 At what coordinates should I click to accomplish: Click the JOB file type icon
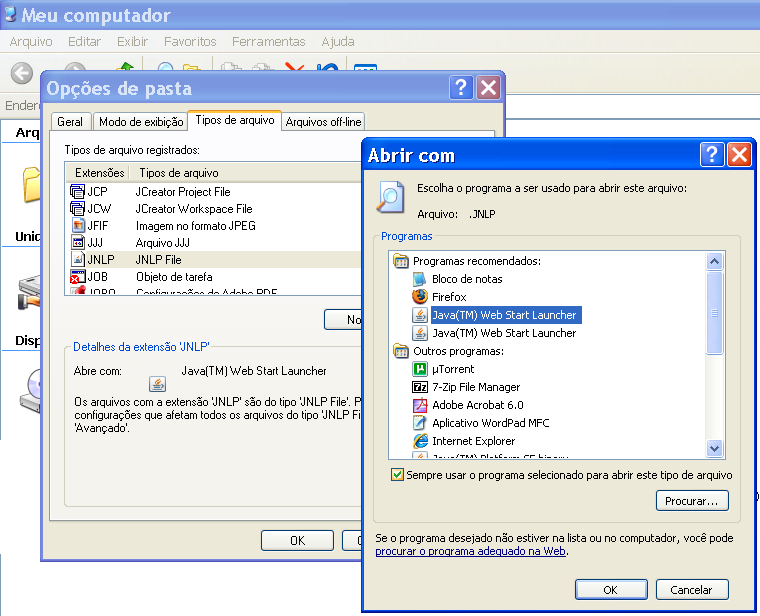point(77,277)
